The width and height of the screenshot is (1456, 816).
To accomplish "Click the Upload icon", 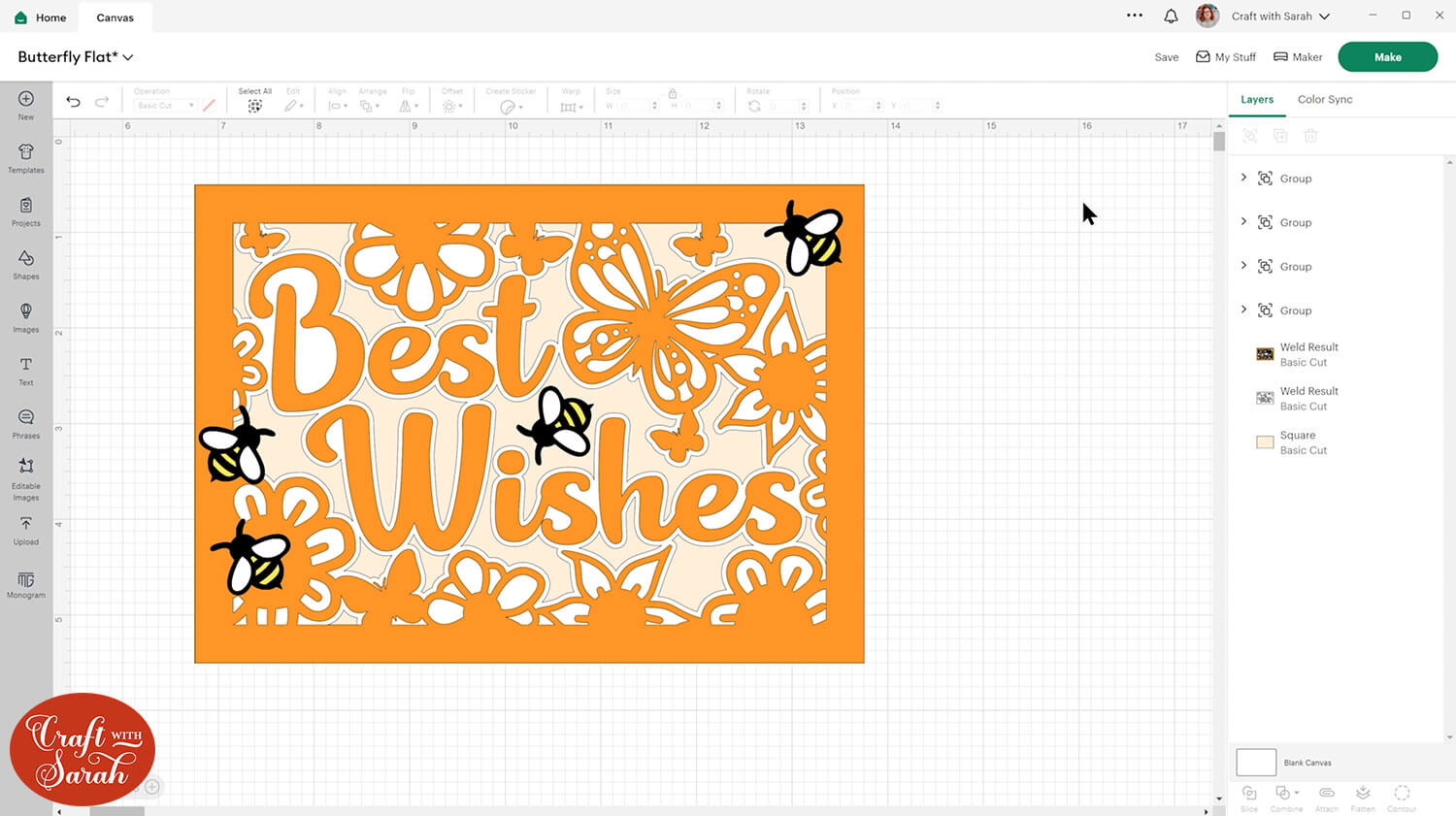I will [26, 524].
